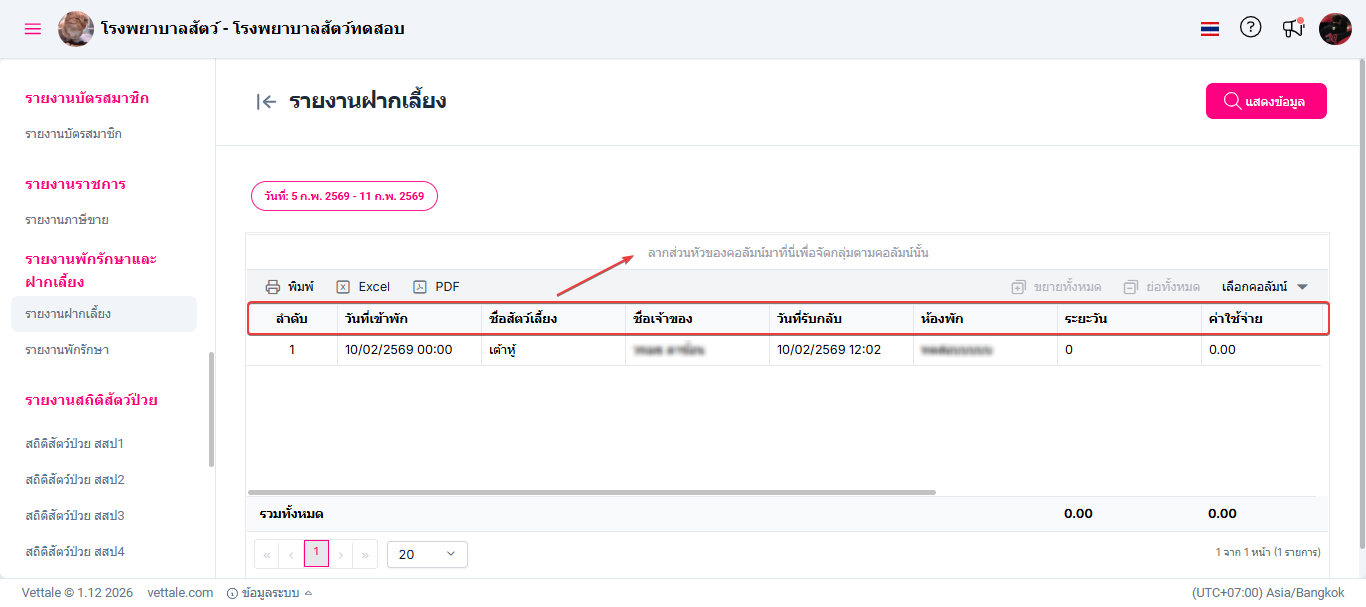Sort by the ชื่อสัตว์เลี้ยง column header
The width and height of the screenshot is (1366, 607).
click(553, 319)
